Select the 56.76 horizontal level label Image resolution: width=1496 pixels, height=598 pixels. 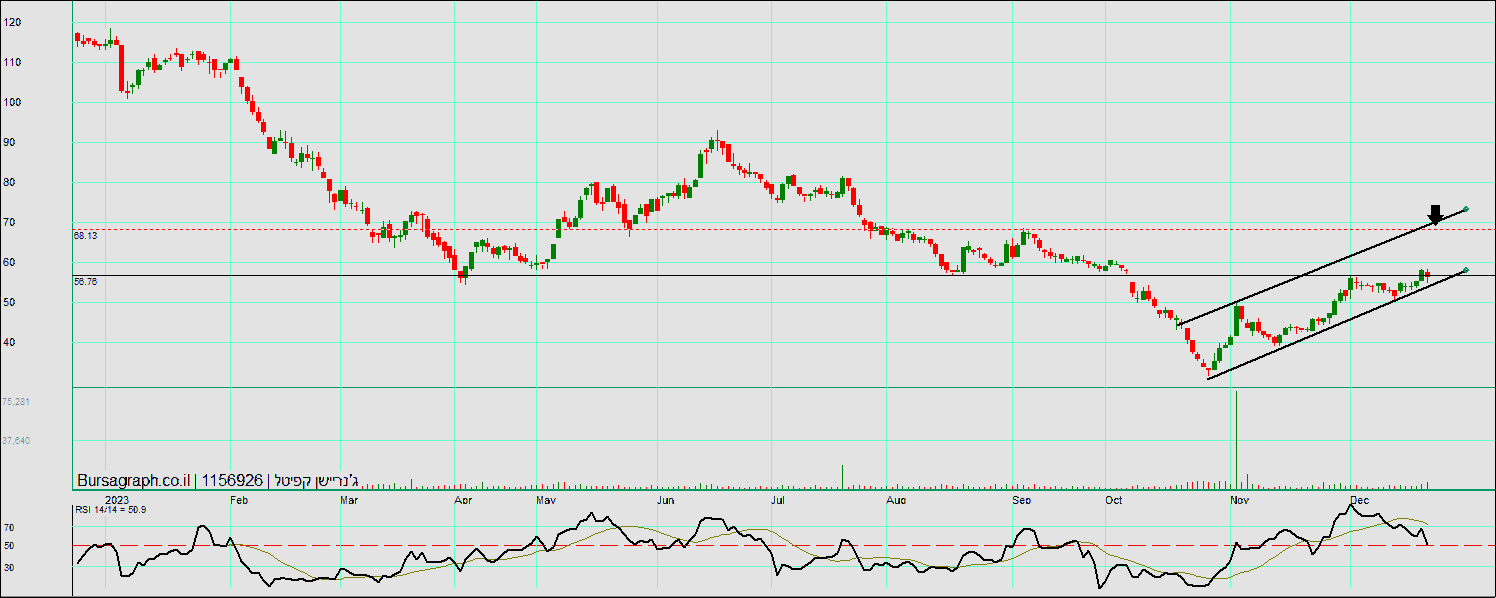(x=85, y=282)
